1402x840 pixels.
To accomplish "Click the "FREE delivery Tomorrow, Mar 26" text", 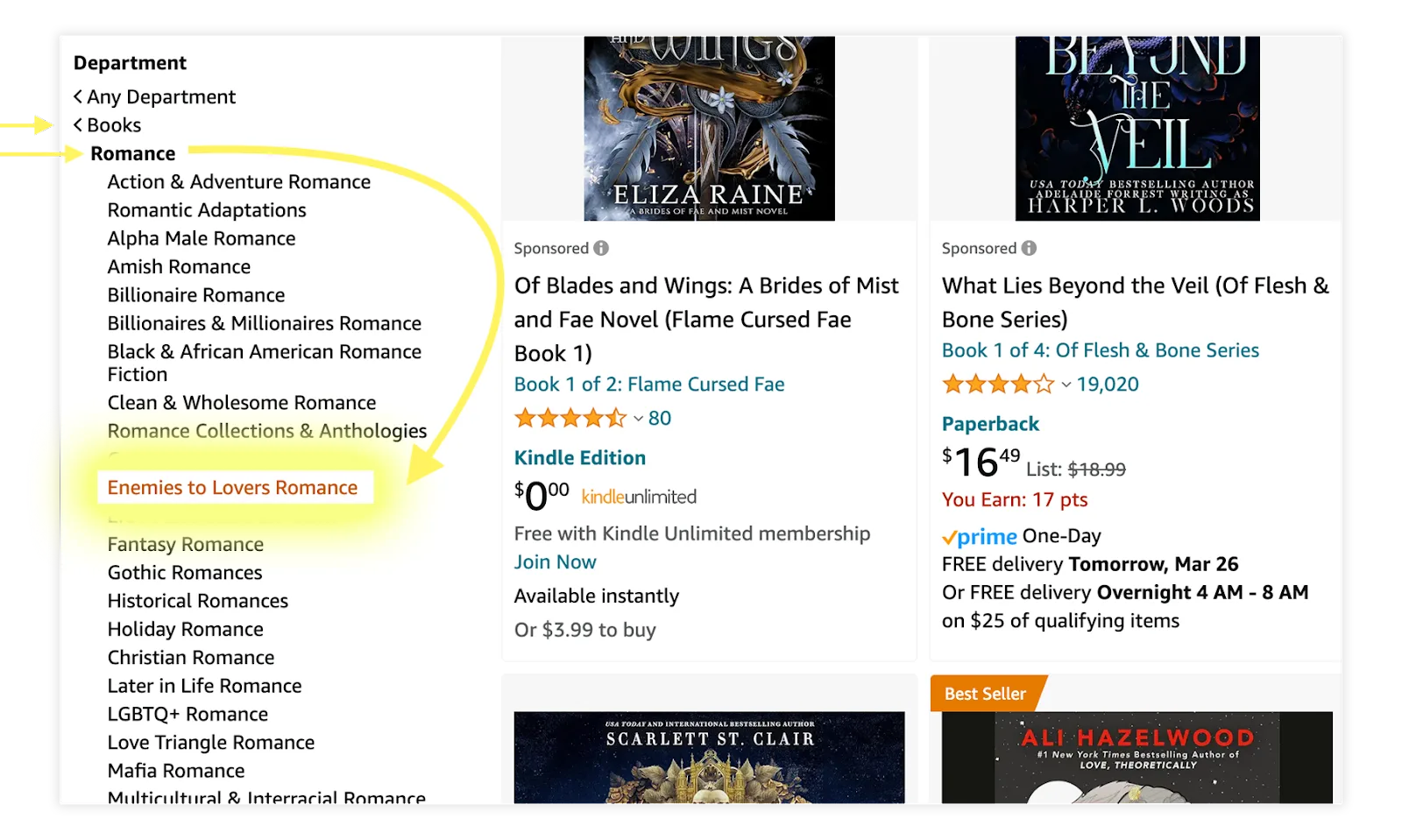I will click(x=1090, y=564).
